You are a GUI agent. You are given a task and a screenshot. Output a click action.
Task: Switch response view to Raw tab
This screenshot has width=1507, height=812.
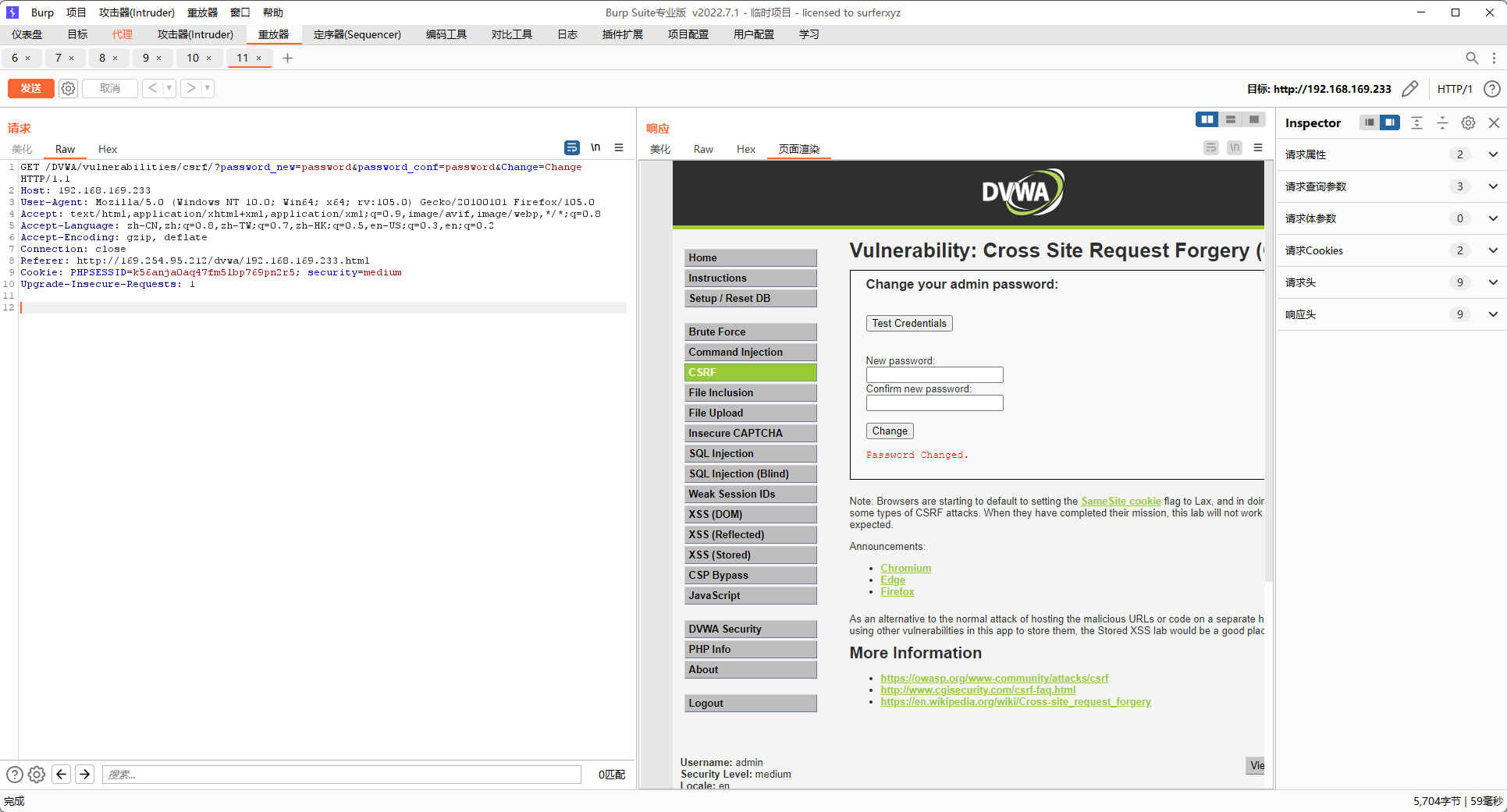(x=703, y=149)
